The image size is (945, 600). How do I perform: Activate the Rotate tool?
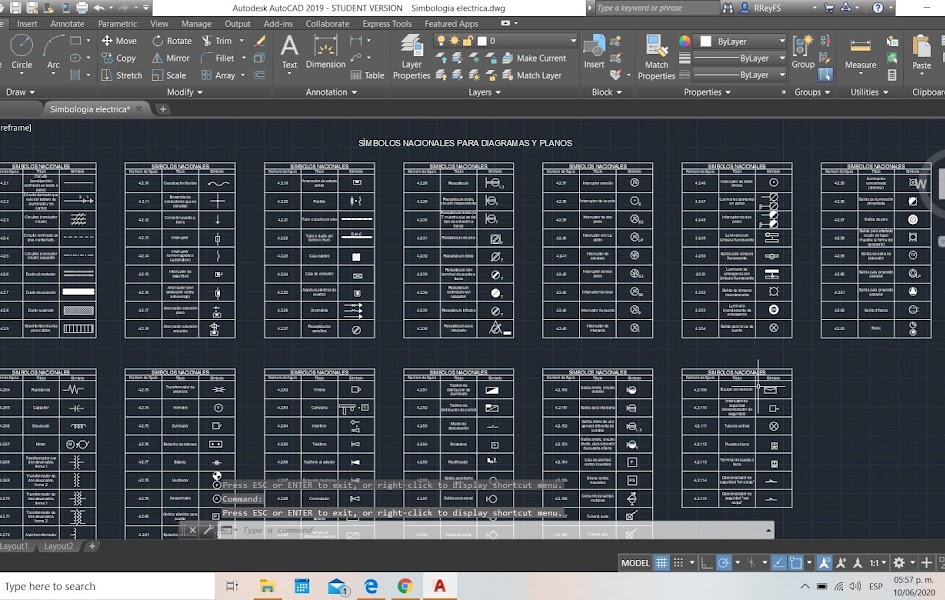tap(171, 42)
